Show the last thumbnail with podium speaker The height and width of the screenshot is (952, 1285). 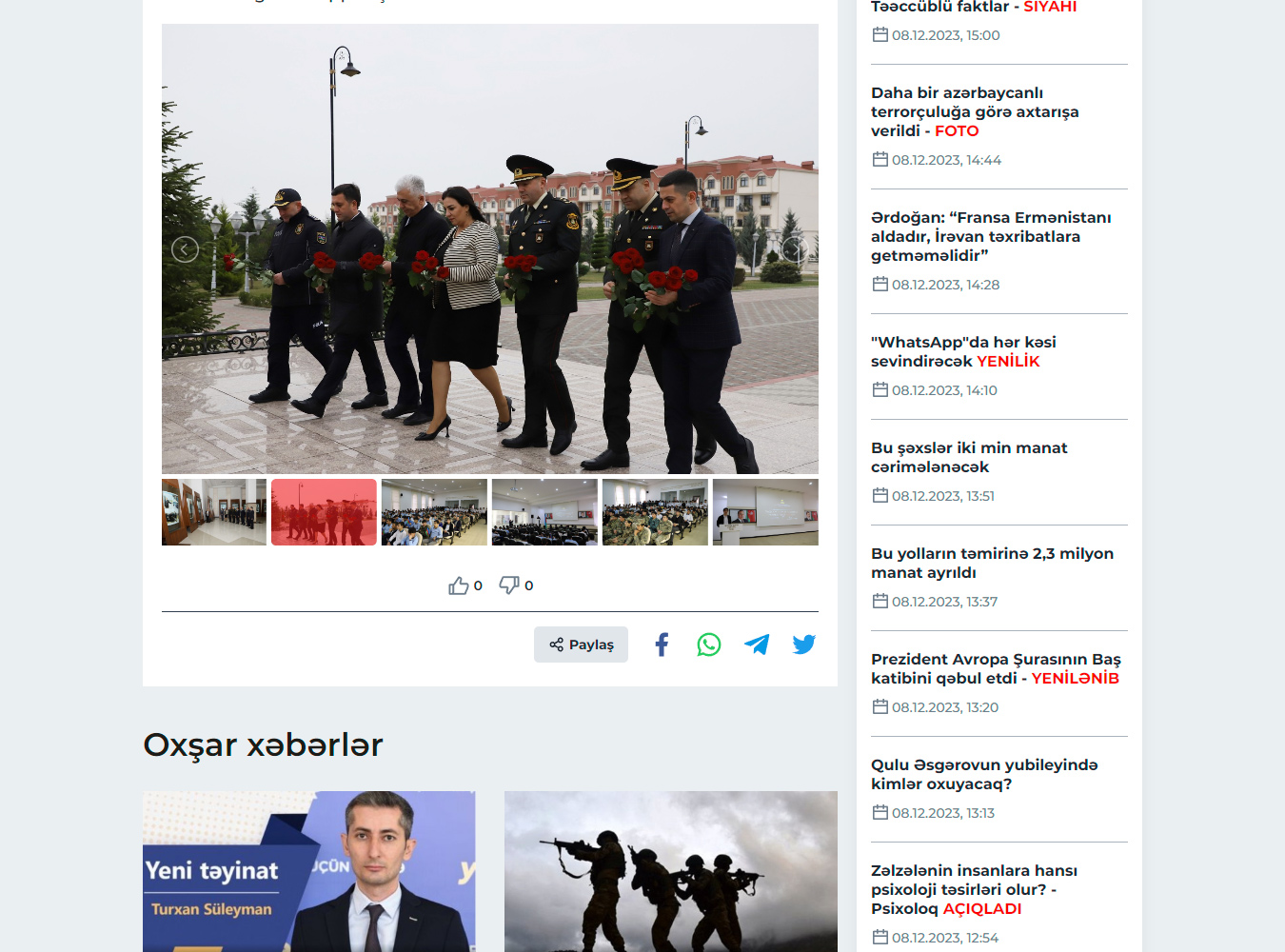click(x=765, y=512)
